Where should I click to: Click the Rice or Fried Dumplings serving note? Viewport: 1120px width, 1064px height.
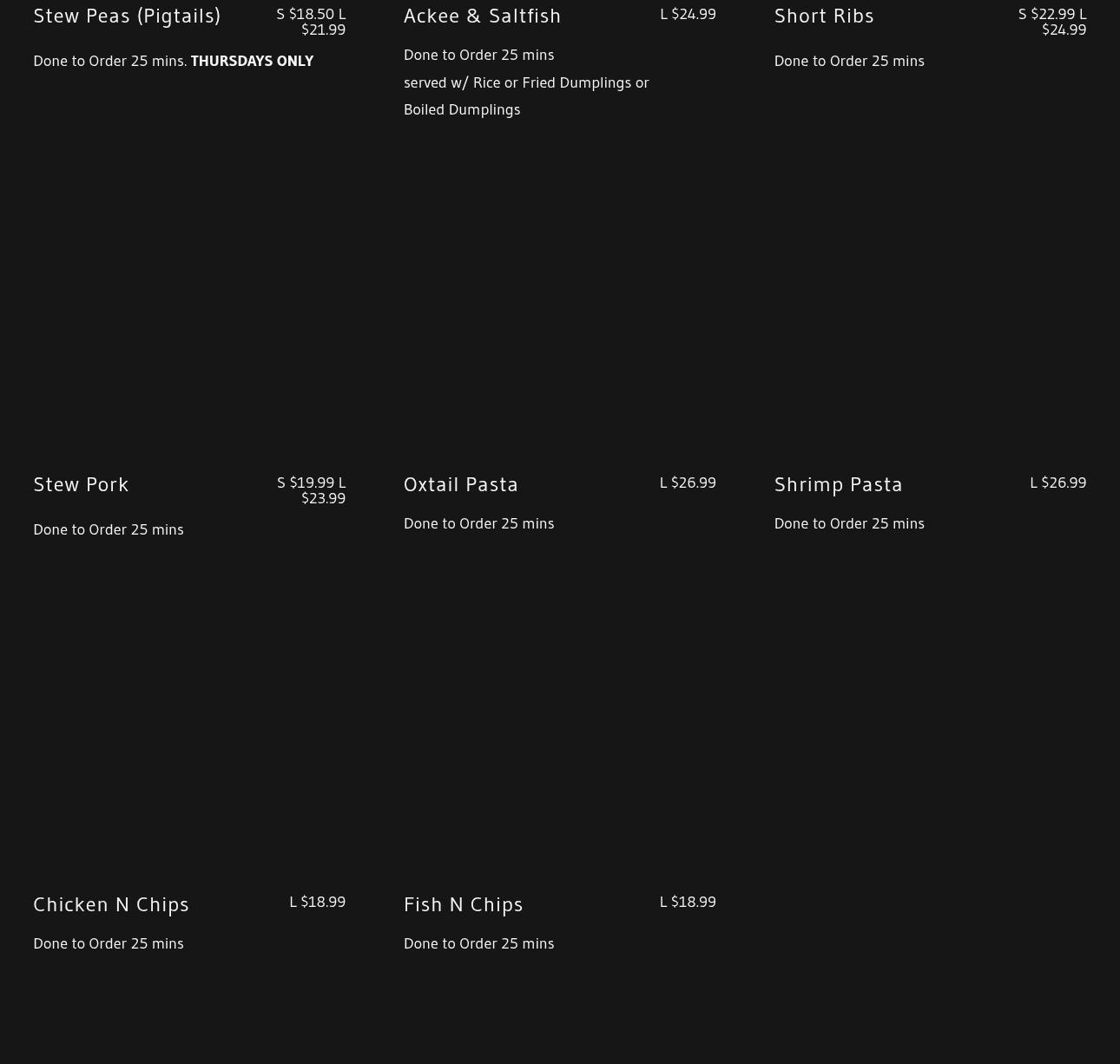coord(526,95)
